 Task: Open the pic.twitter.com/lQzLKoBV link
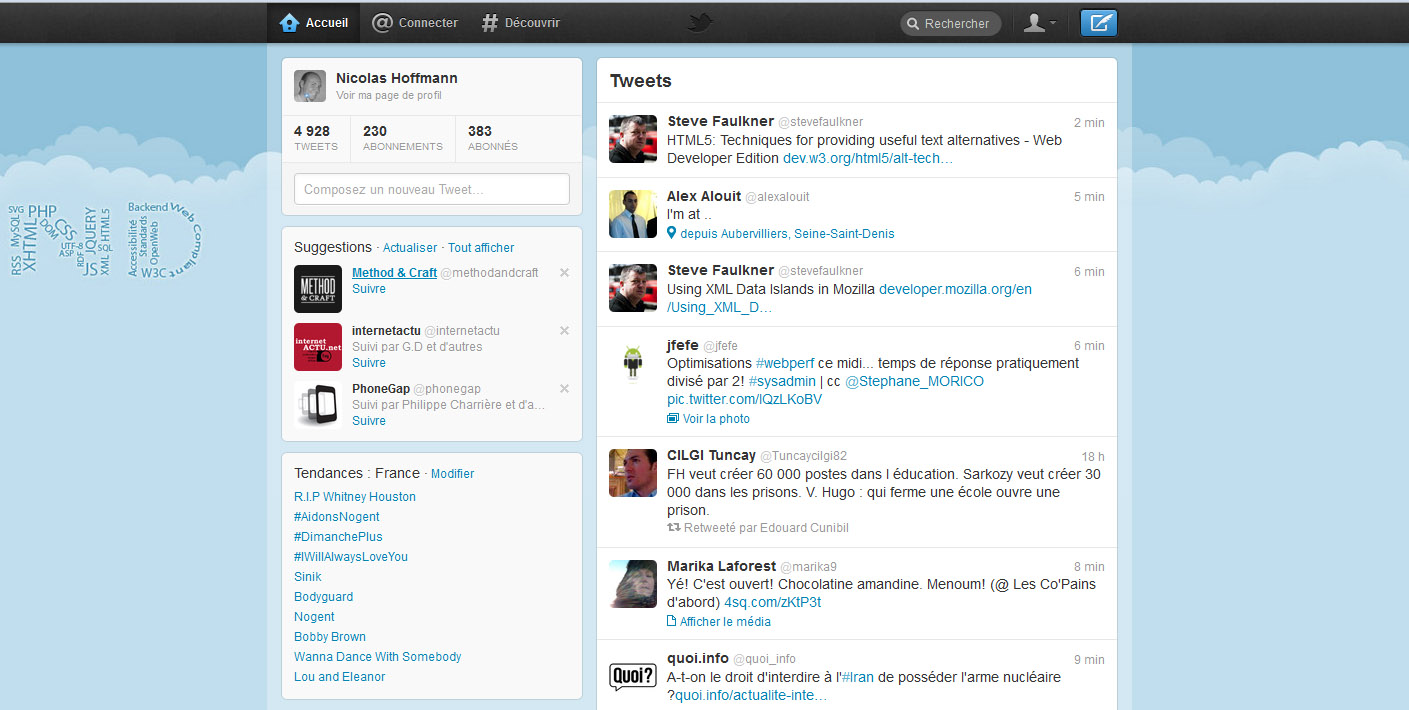click(x=744, y=399)
